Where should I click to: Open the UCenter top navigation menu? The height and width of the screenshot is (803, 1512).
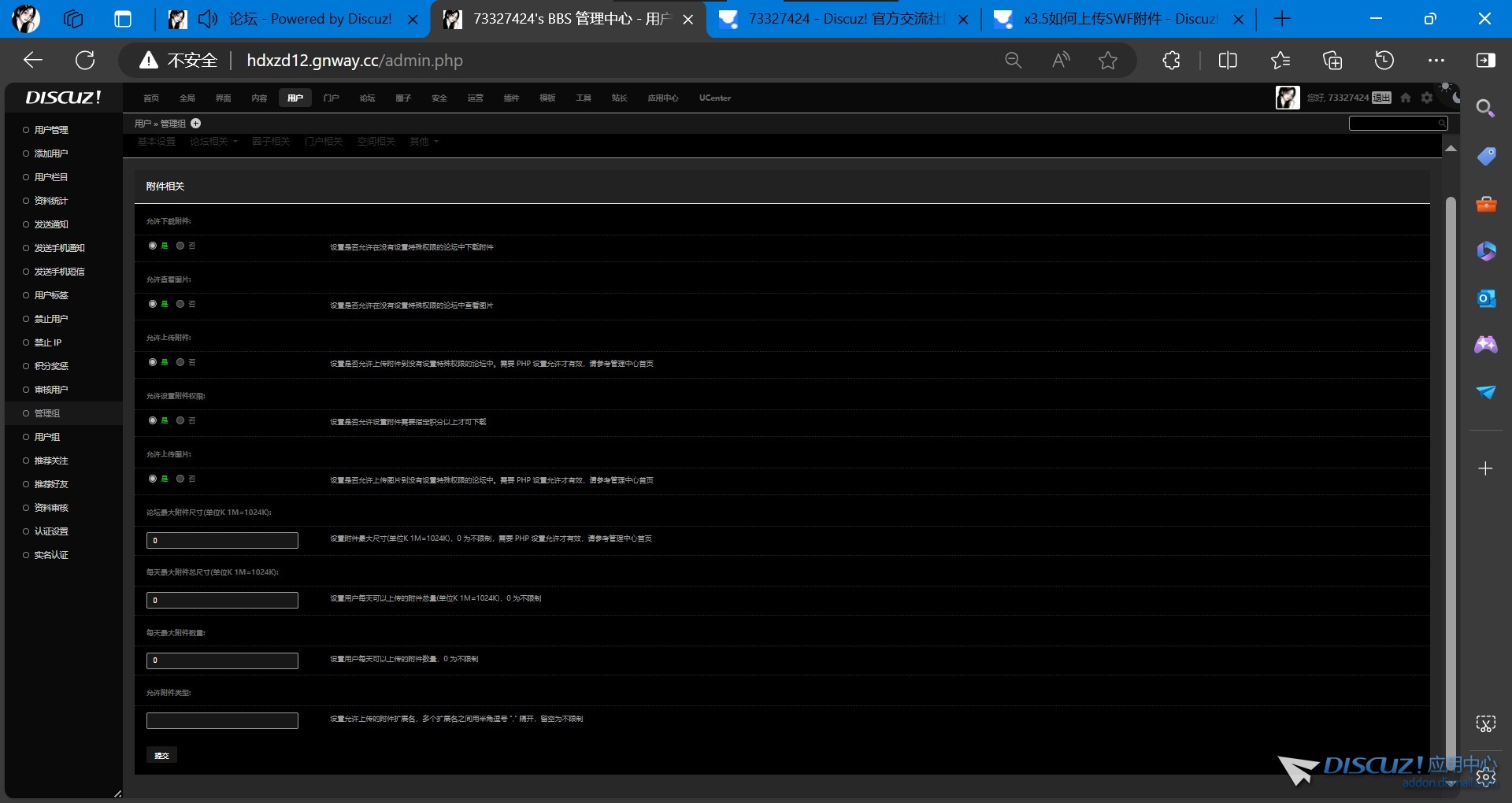[714, 98]
